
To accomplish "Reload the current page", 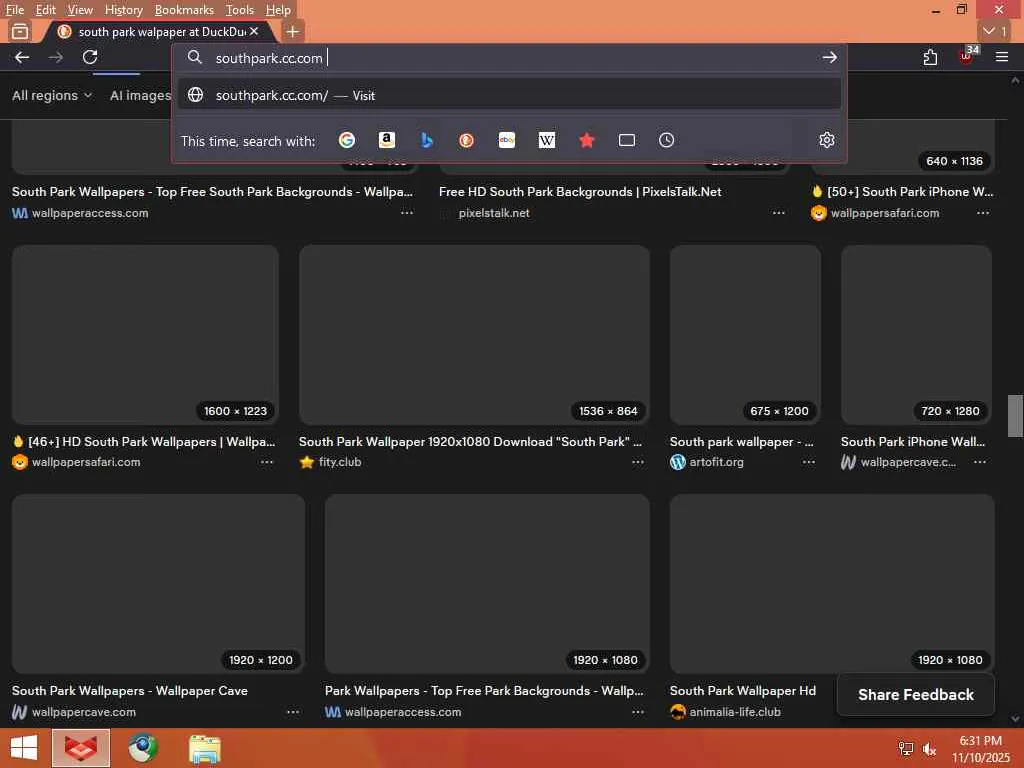I will pos(90,57).
